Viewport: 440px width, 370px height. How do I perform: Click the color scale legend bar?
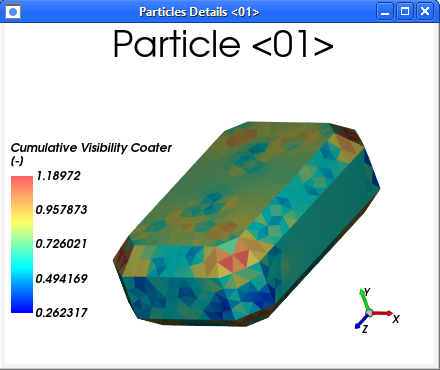(x=22, y=244)
